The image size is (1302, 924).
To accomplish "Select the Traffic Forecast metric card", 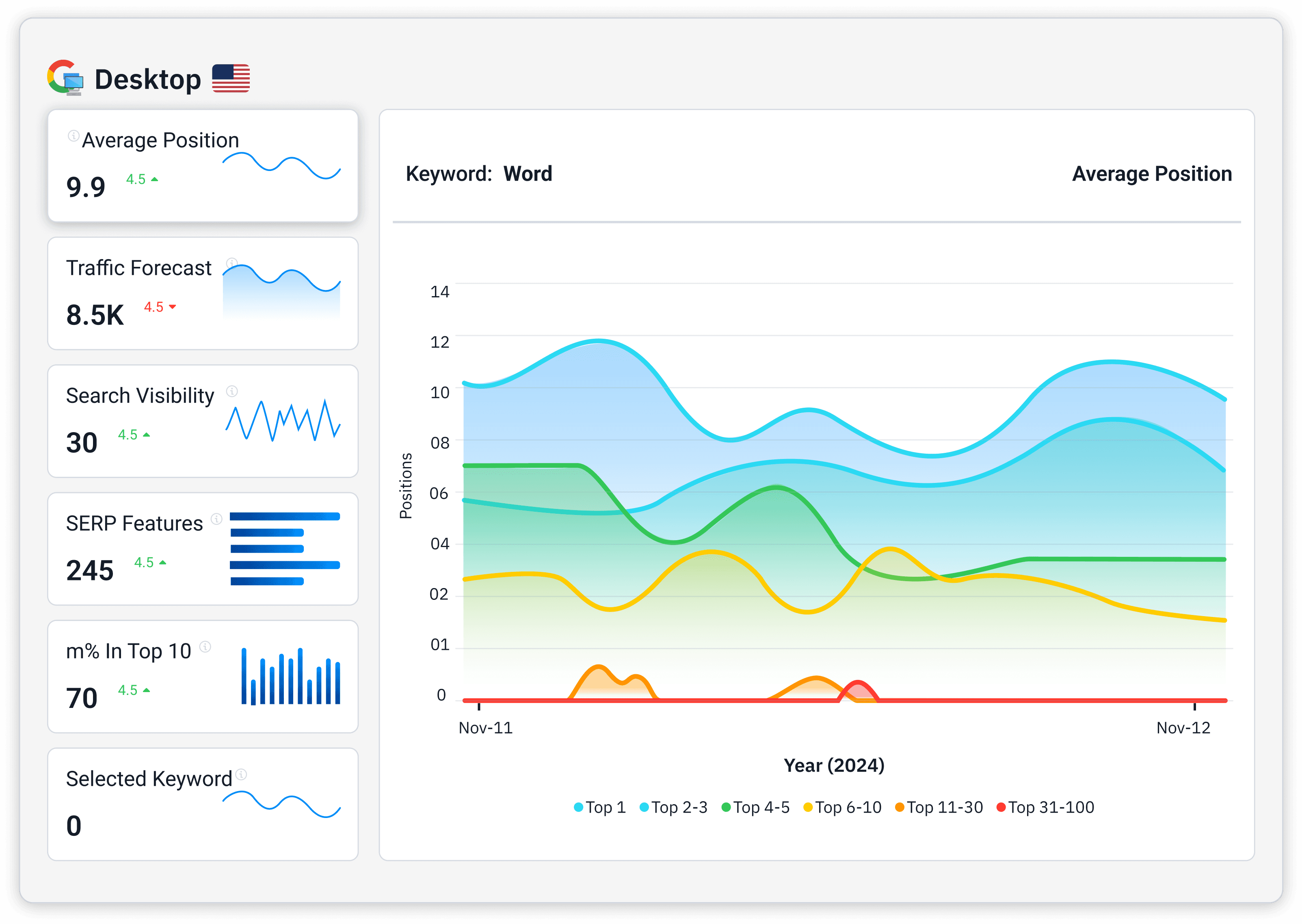I will [203, 294].
